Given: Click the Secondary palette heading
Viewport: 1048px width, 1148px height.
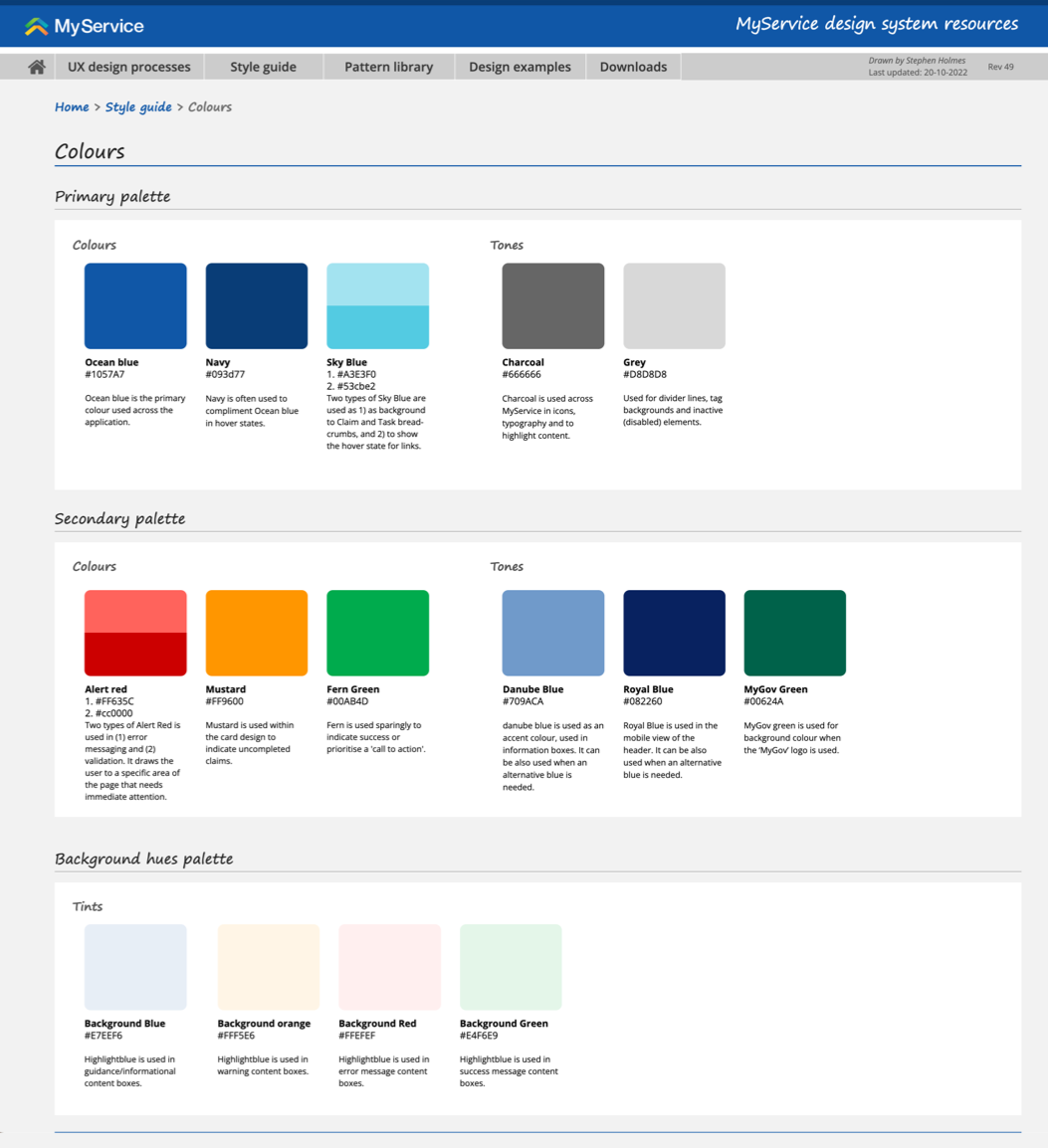Looking at the screenshot, I should pos(120,518).
